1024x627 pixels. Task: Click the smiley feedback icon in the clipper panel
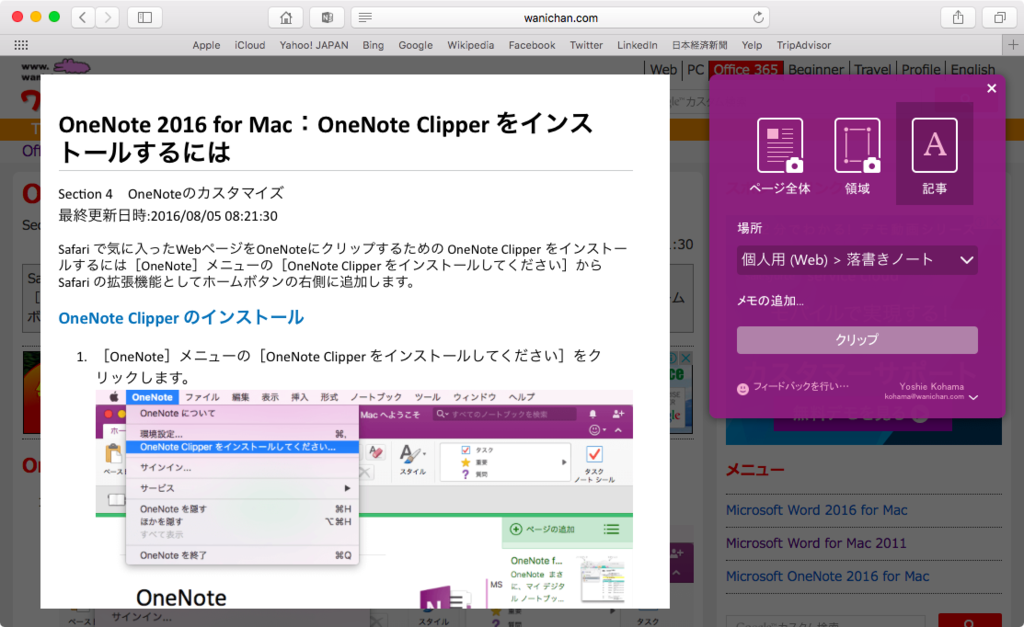point(741,386)
